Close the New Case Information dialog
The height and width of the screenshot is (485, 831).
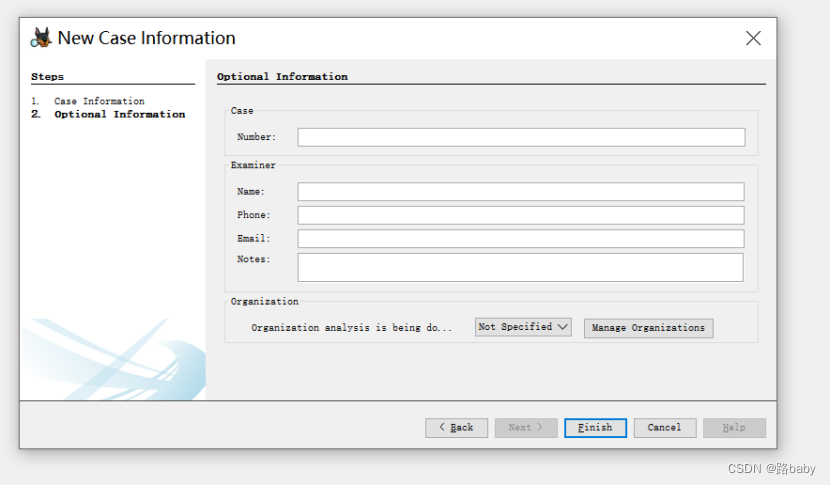tap(753, 38)
